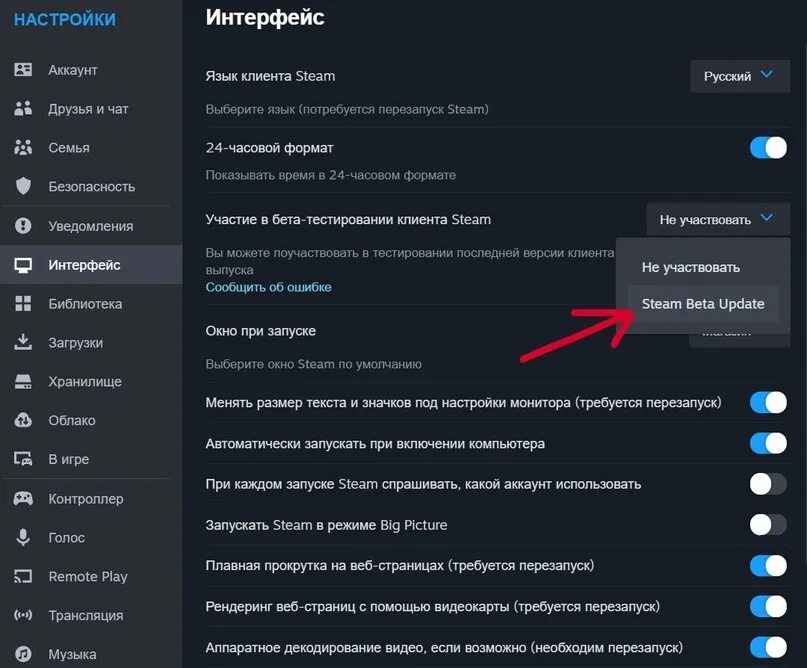
Task: Toggle hardware video decoding switch
Action: (x=768, y=647)
